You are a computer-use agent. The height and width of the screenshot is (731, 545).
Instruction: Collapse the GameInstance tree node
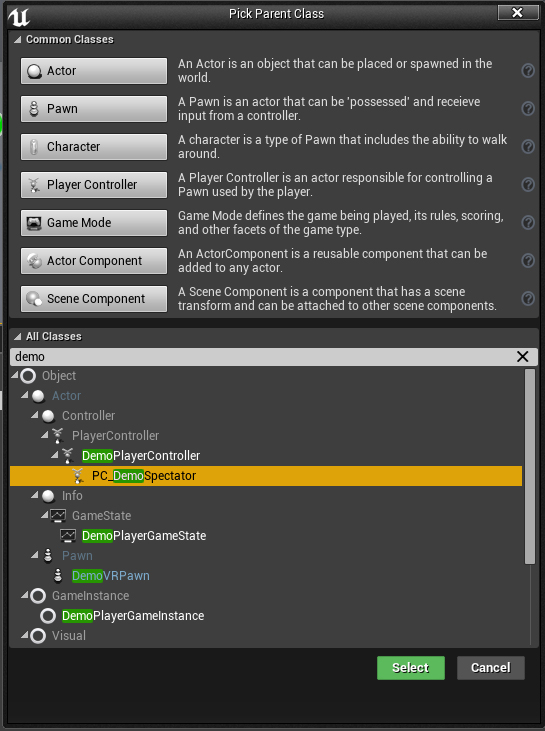pyautogui.click(x=25, y=595)
